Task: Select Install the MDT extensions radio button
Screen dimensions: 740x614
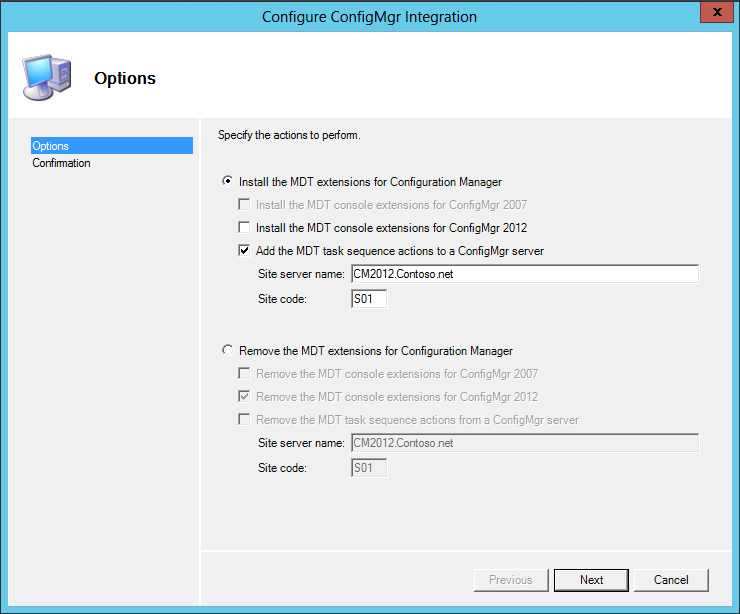Action: point(228,182)
